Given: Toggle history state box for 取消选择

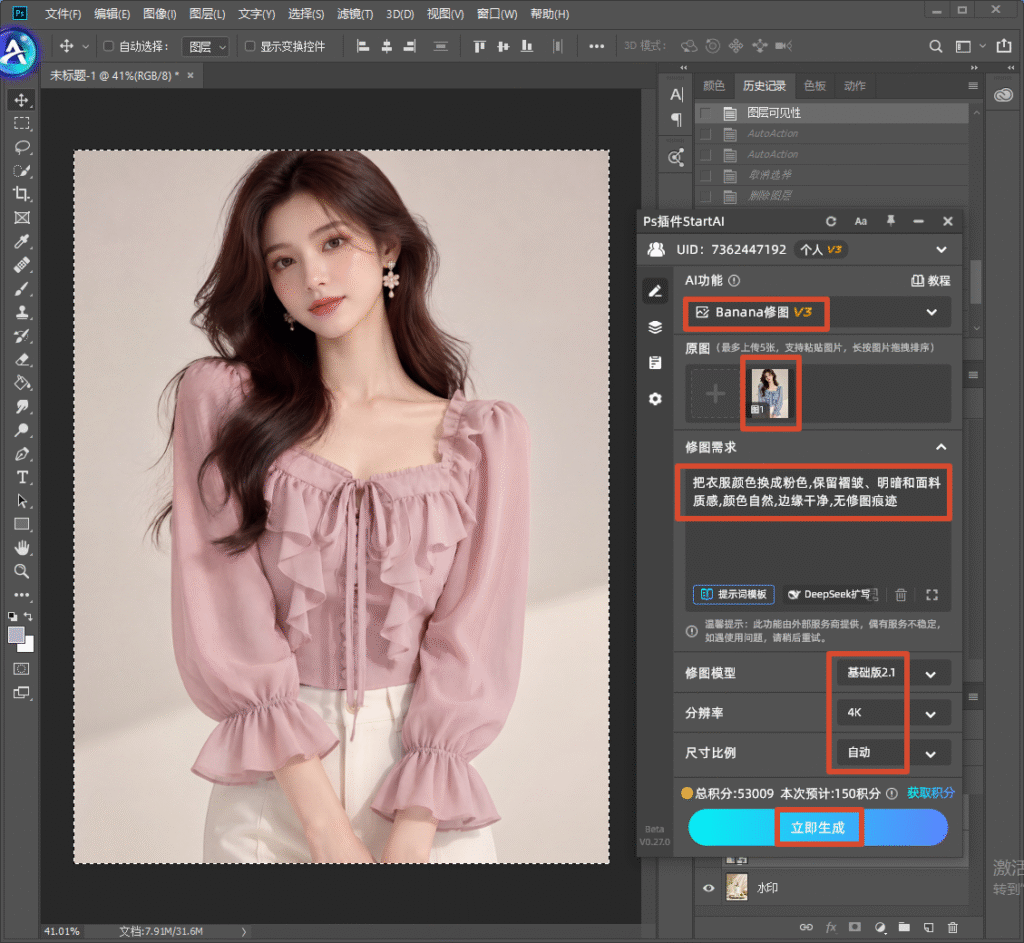Looking at the screenshot, I should click(x=705, y=175).
